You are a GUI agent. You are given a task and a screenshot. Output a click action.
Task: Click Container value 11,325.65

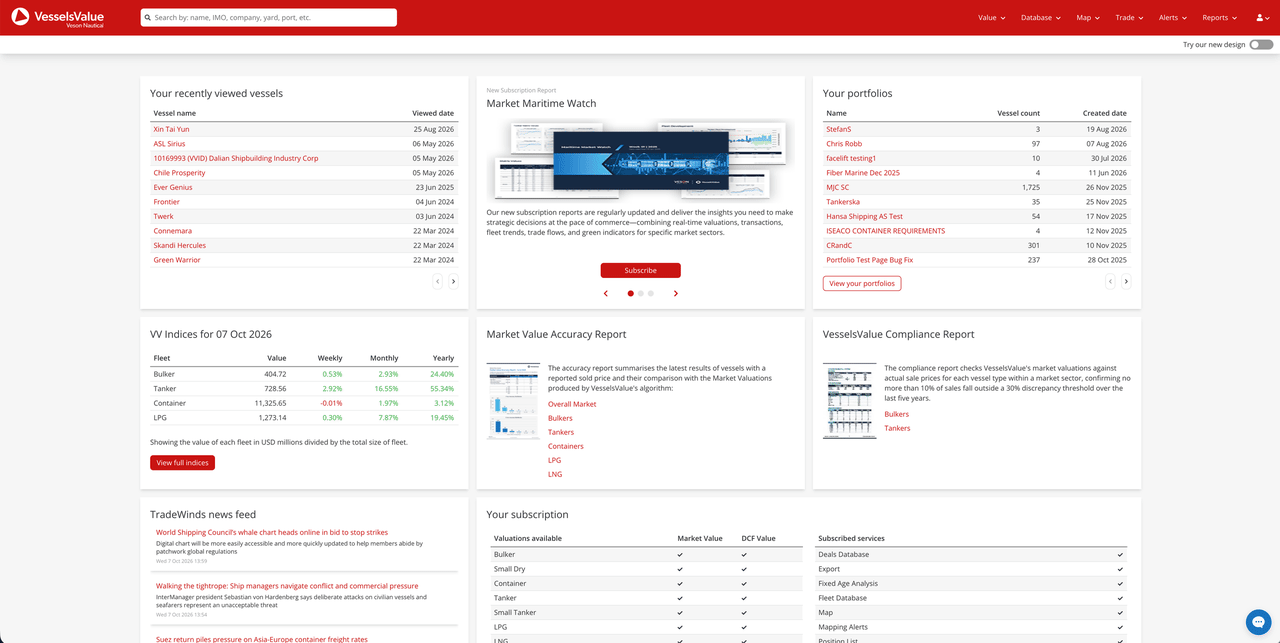pos(269,403)
